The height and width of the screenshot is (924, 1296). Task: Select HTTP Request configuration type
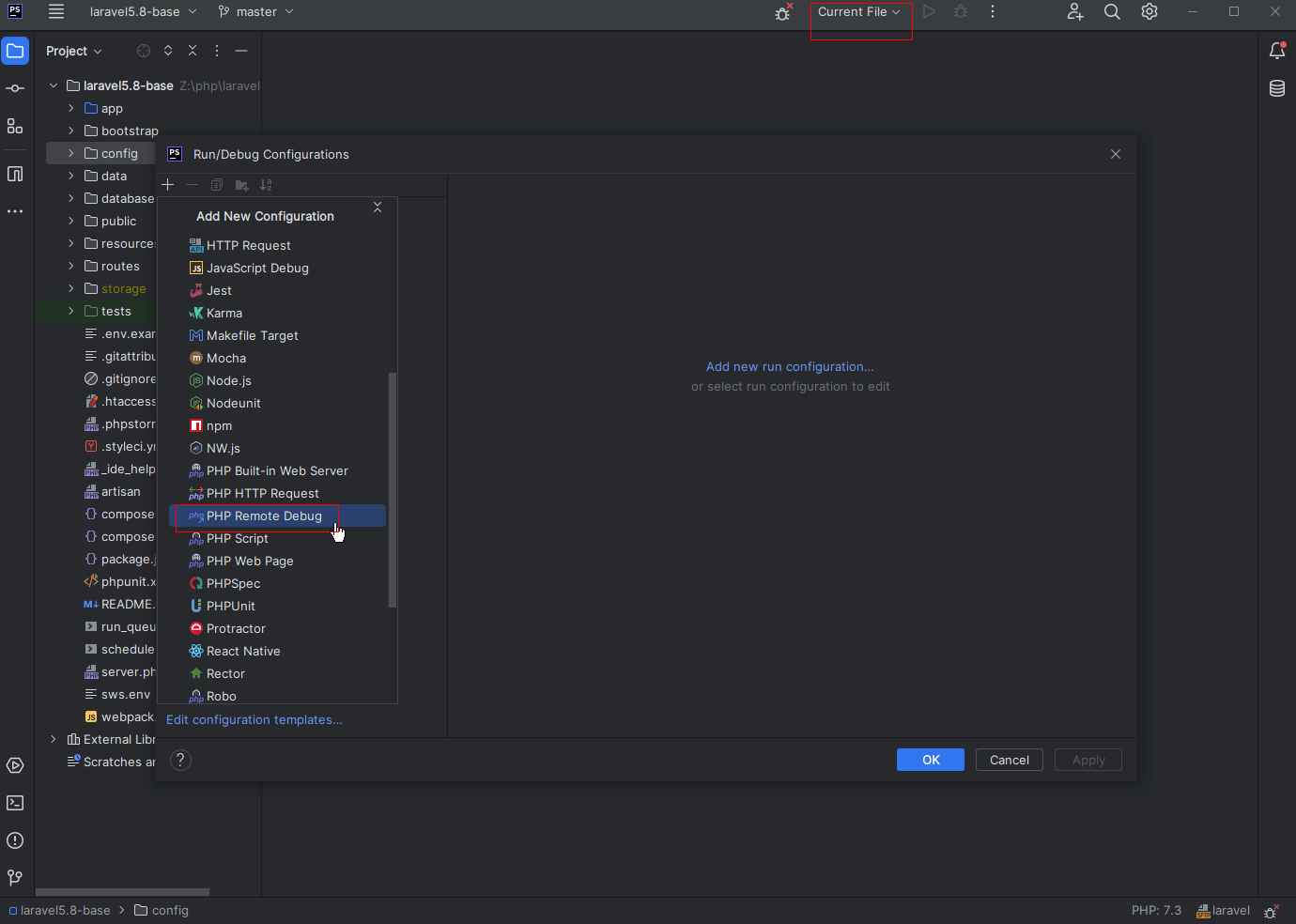277,245
